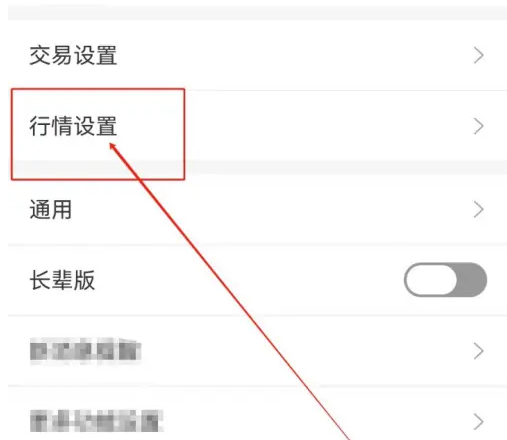Click the red arrow tip under 行情设置
Image resolution: width=507 pixels, height=440 pixels.
112,146
